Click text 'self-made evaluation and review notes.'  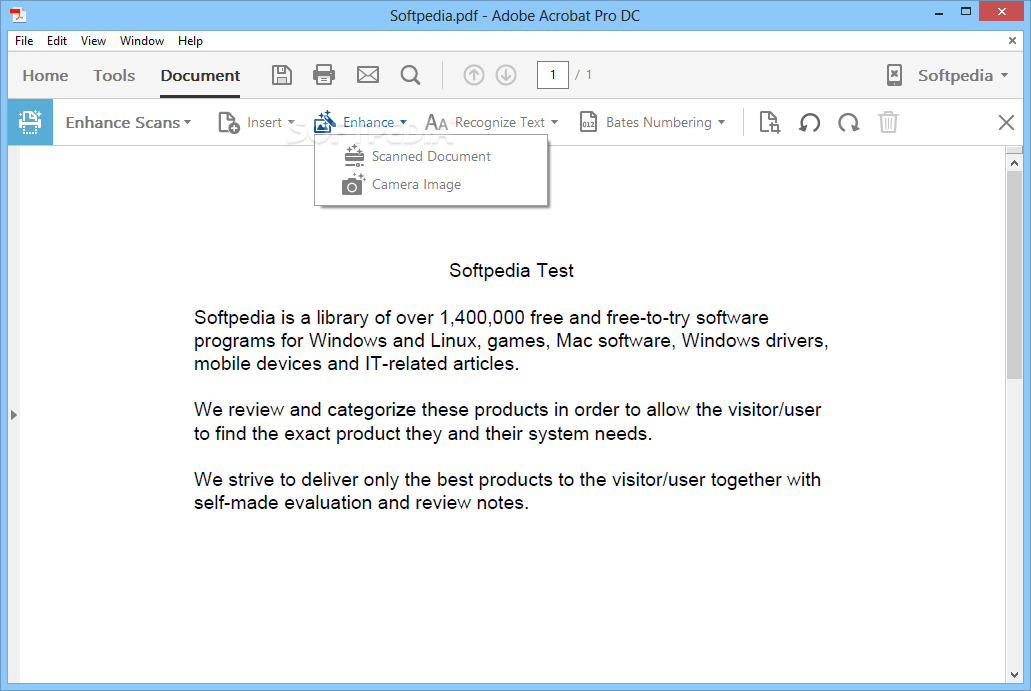(x=361, y=503)
